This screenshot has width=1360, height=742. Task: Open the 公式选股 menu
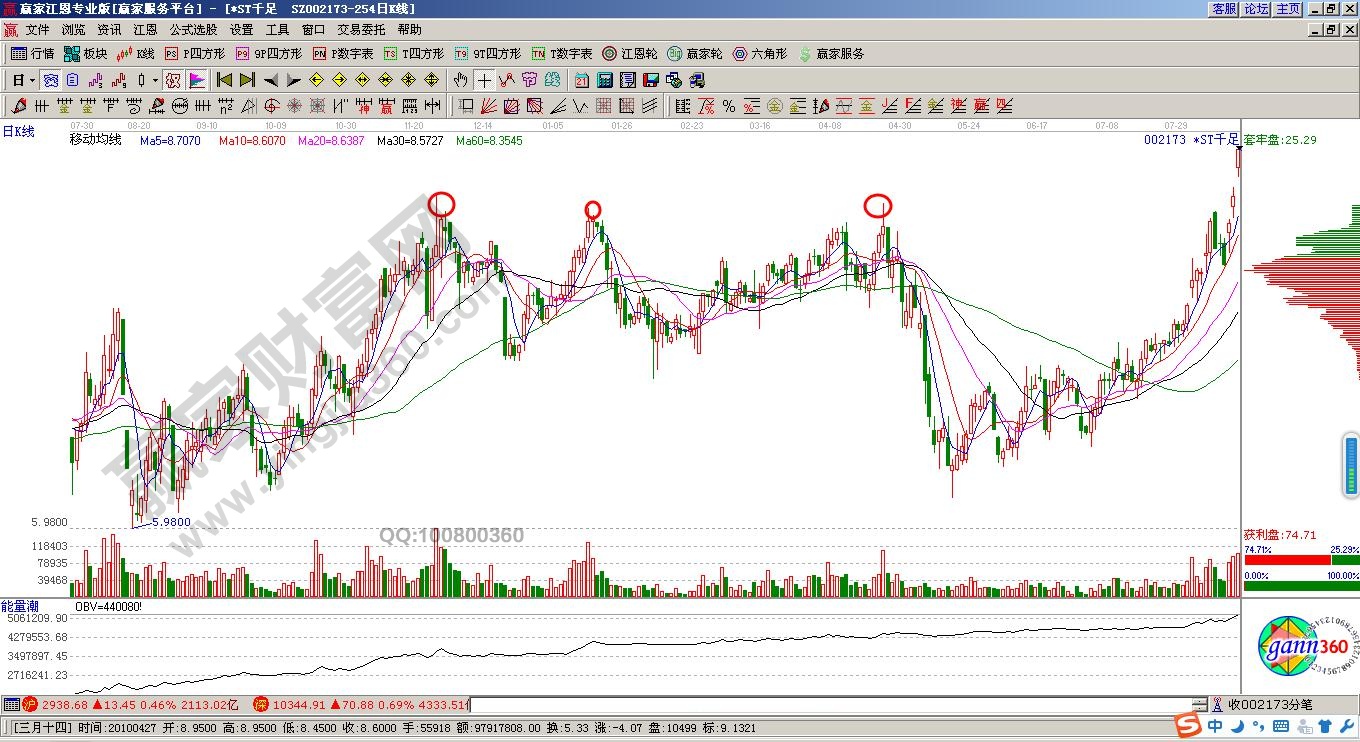tap(193, 30)
